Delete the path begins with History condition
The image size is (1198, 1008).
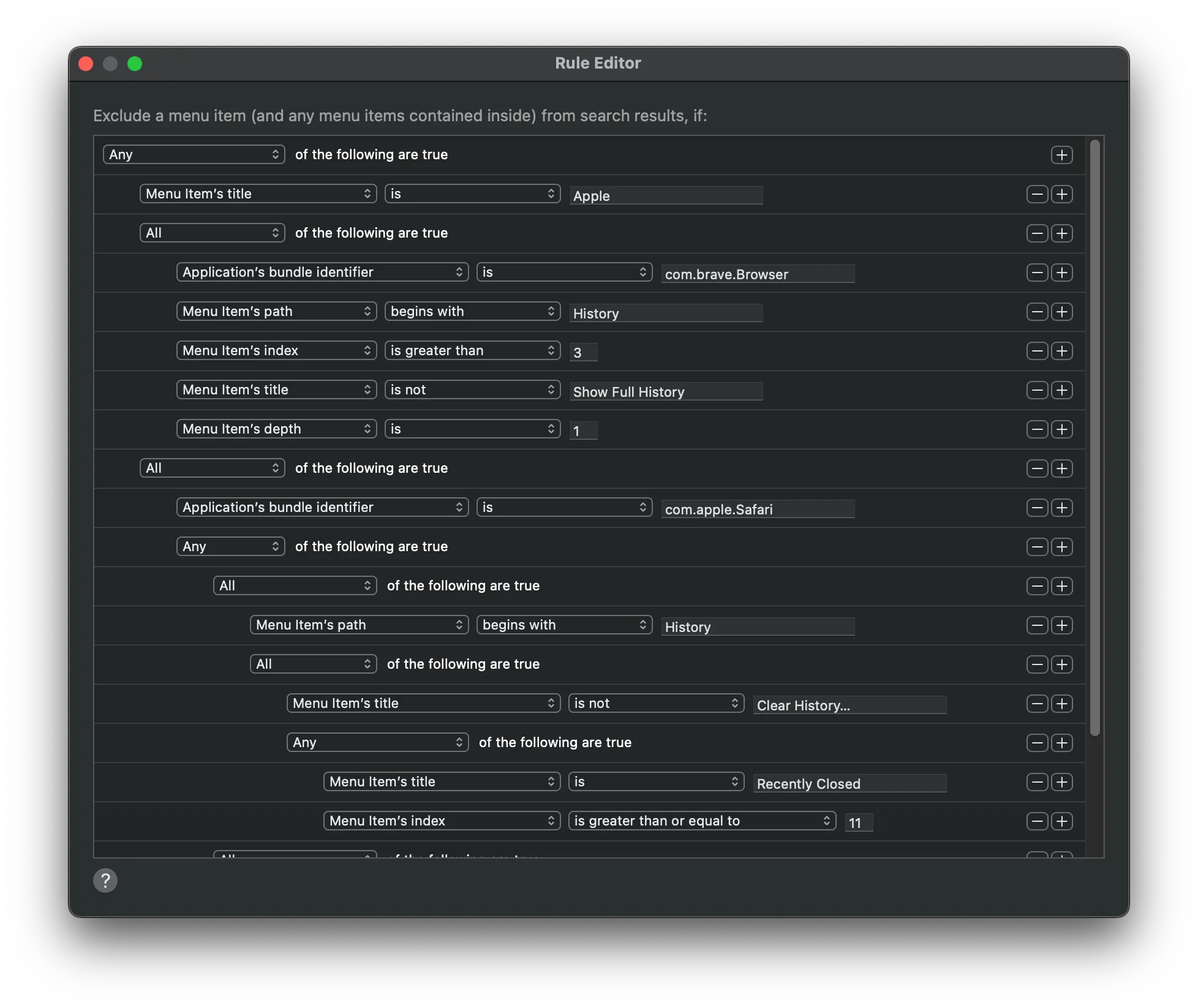(1037, 311)
